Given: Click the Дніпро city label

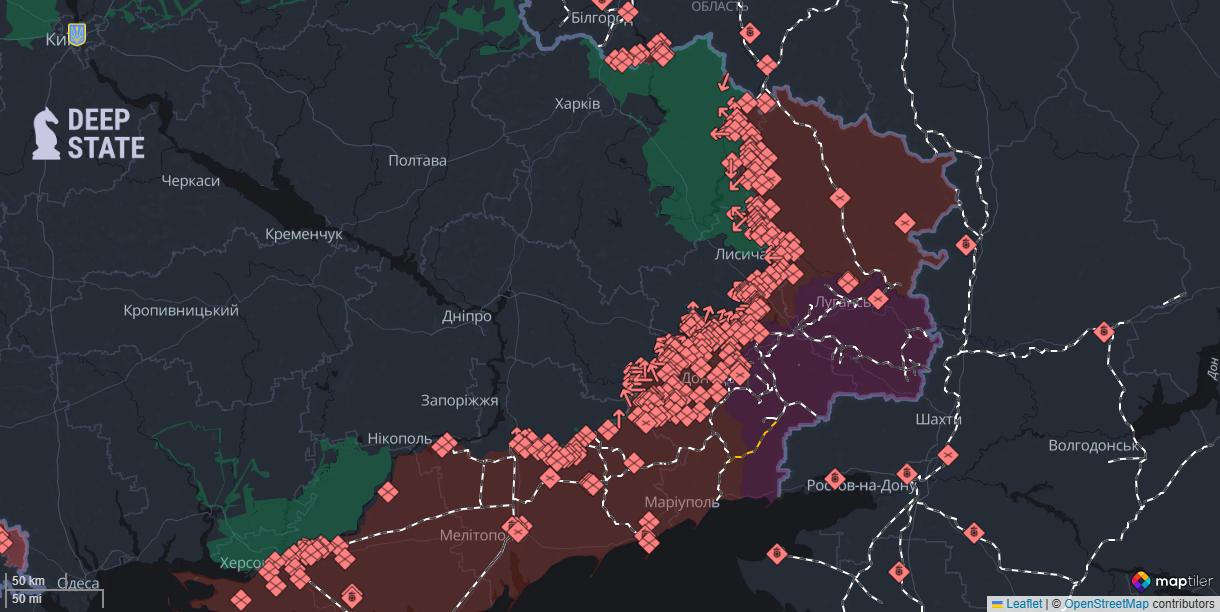Looking at the screenshot, I should 466,316.
